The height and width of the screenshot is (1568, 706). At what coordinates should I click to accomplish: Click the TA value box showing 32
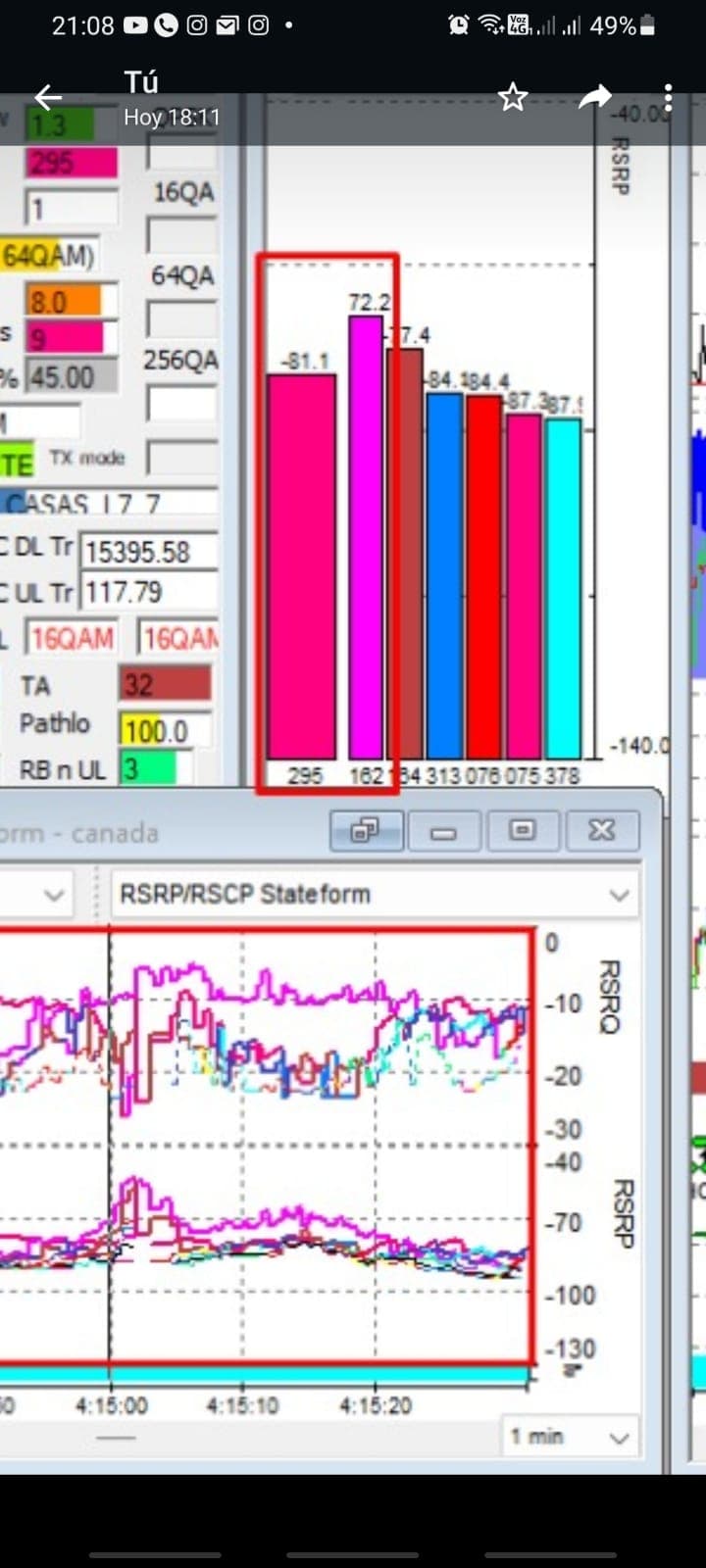pos(165,684)
